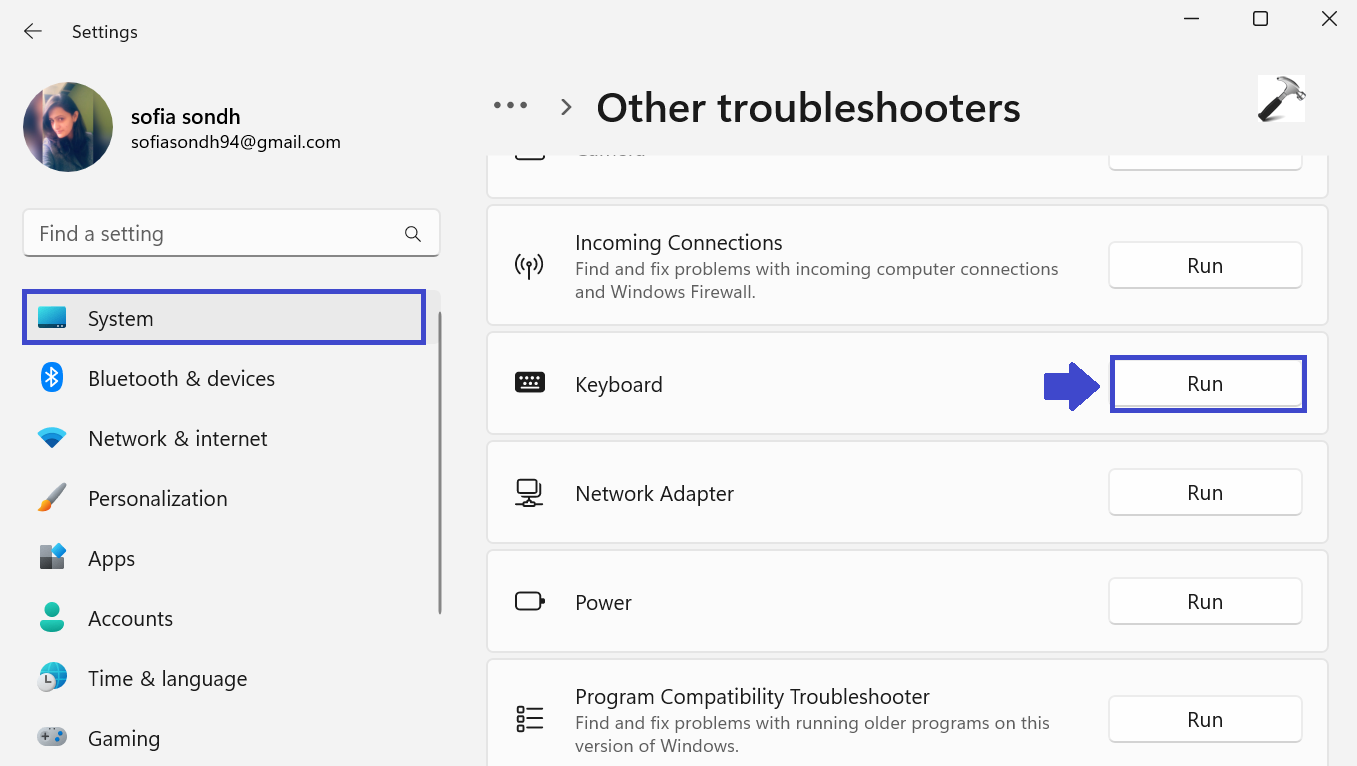Run the Keyboard troubleshooter

1205,384
